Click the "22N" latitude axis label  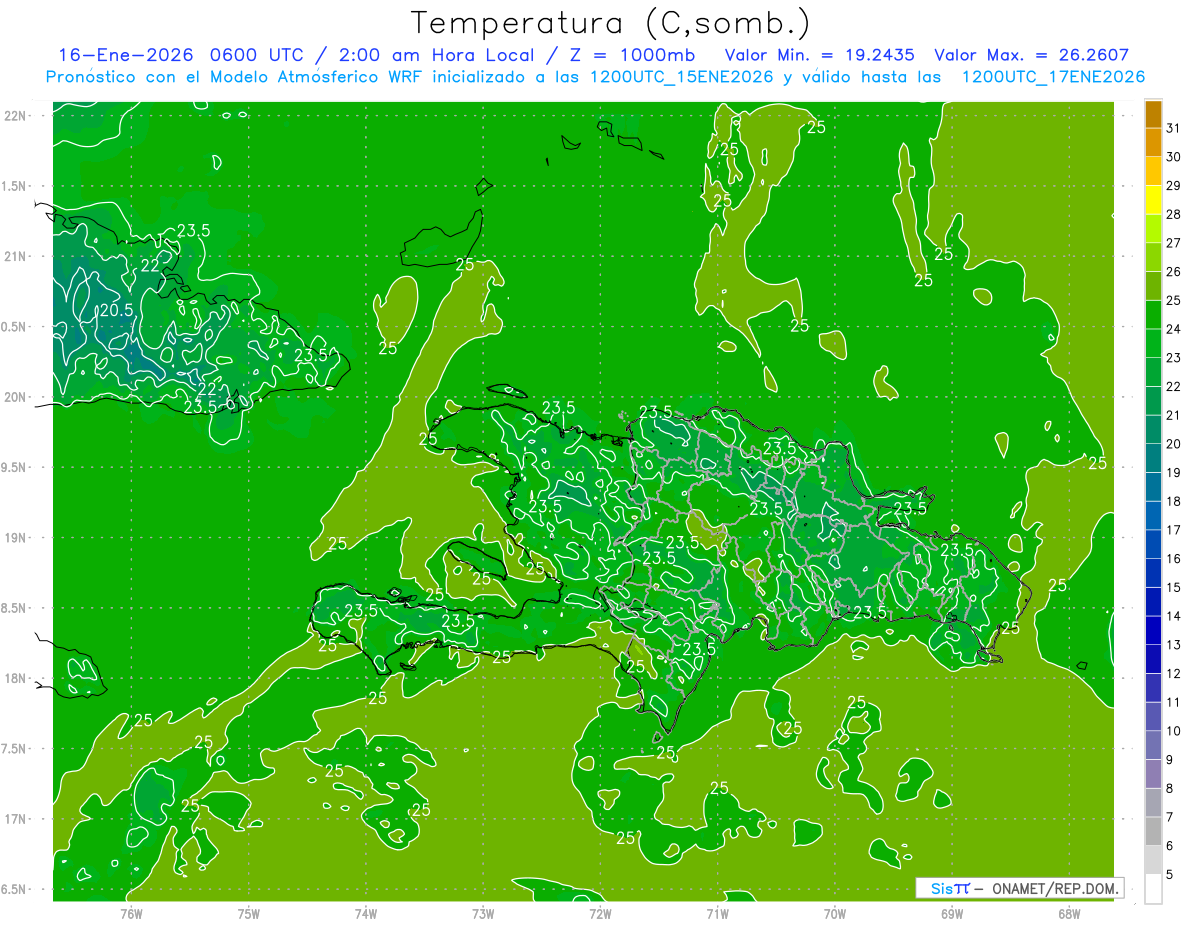coord(16,115)
